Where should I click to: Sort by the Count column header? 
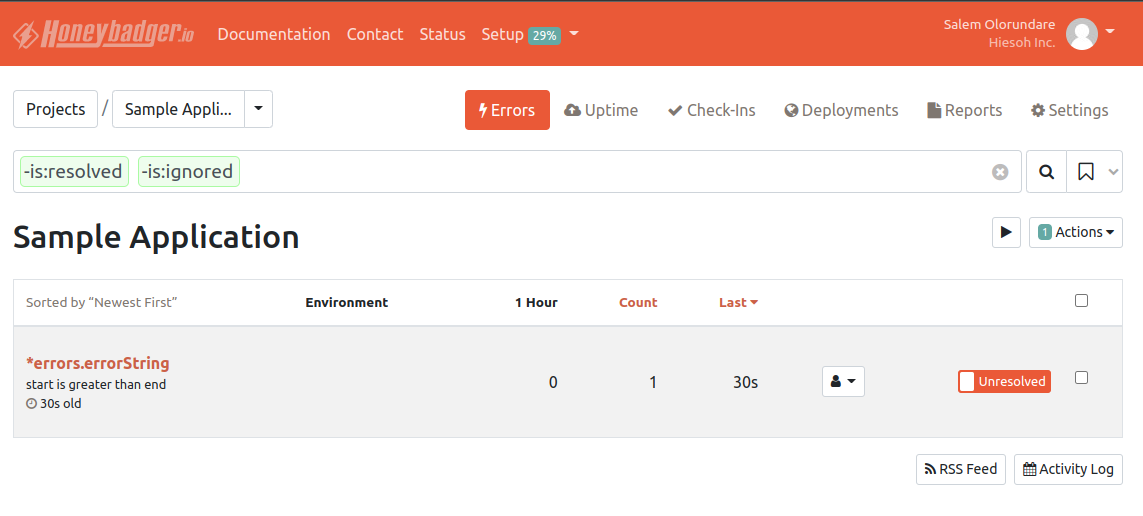click(638, 302)
